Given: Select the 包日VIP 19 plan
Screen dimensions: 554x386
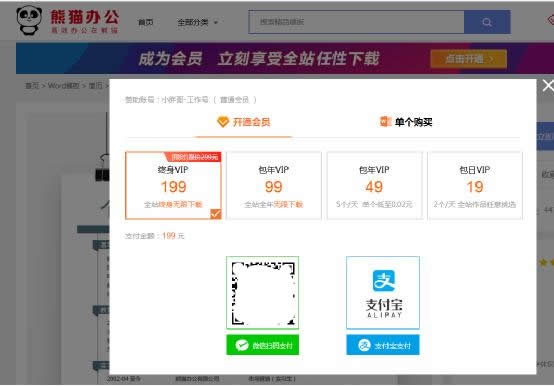Looking at the screenshot, I should pos(475,186).
